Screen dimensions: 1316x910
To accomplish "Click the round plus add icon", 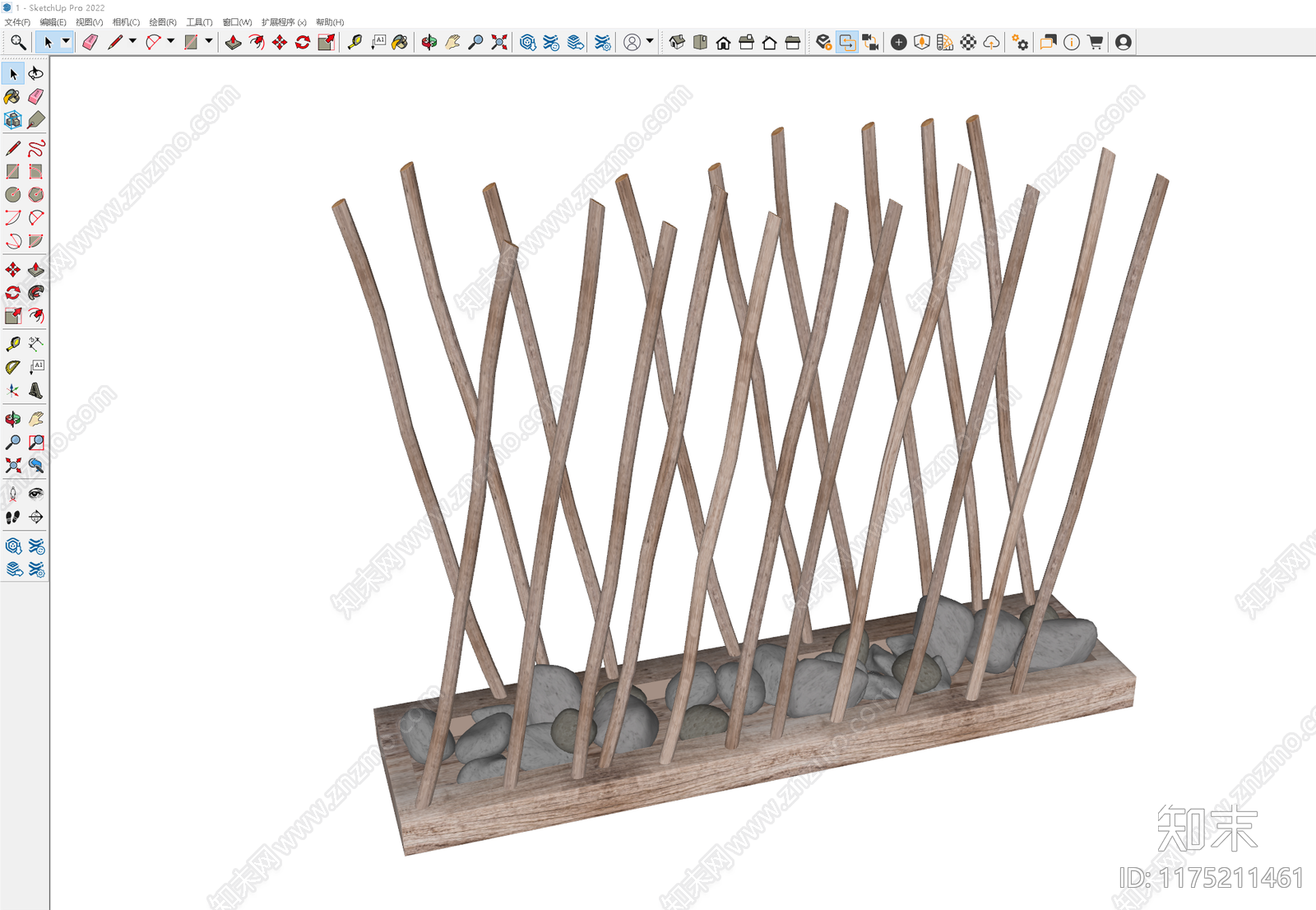I will (899, 42).
